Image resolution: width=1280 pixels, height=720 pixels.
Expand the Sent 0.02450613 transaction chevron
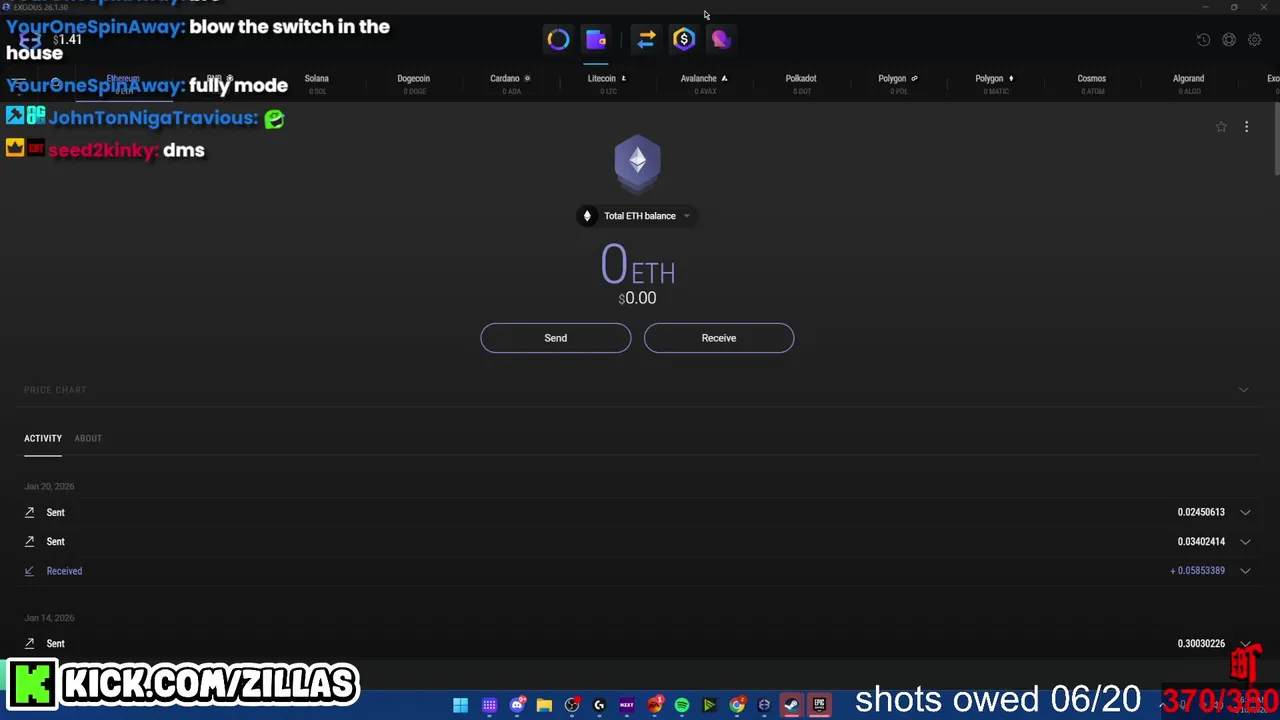1245,512
